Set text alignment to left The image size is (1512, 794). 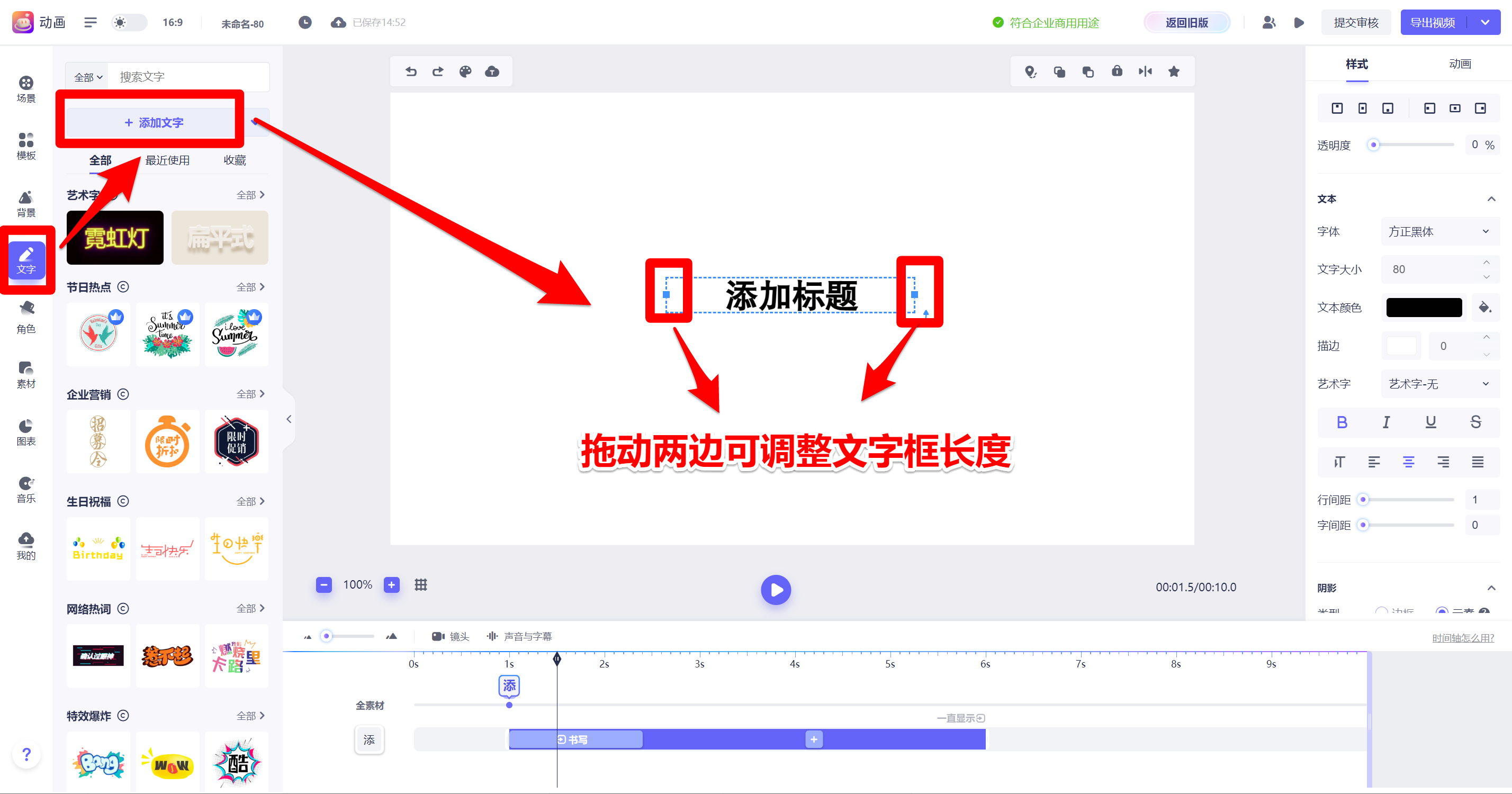tap(1374, 462)
